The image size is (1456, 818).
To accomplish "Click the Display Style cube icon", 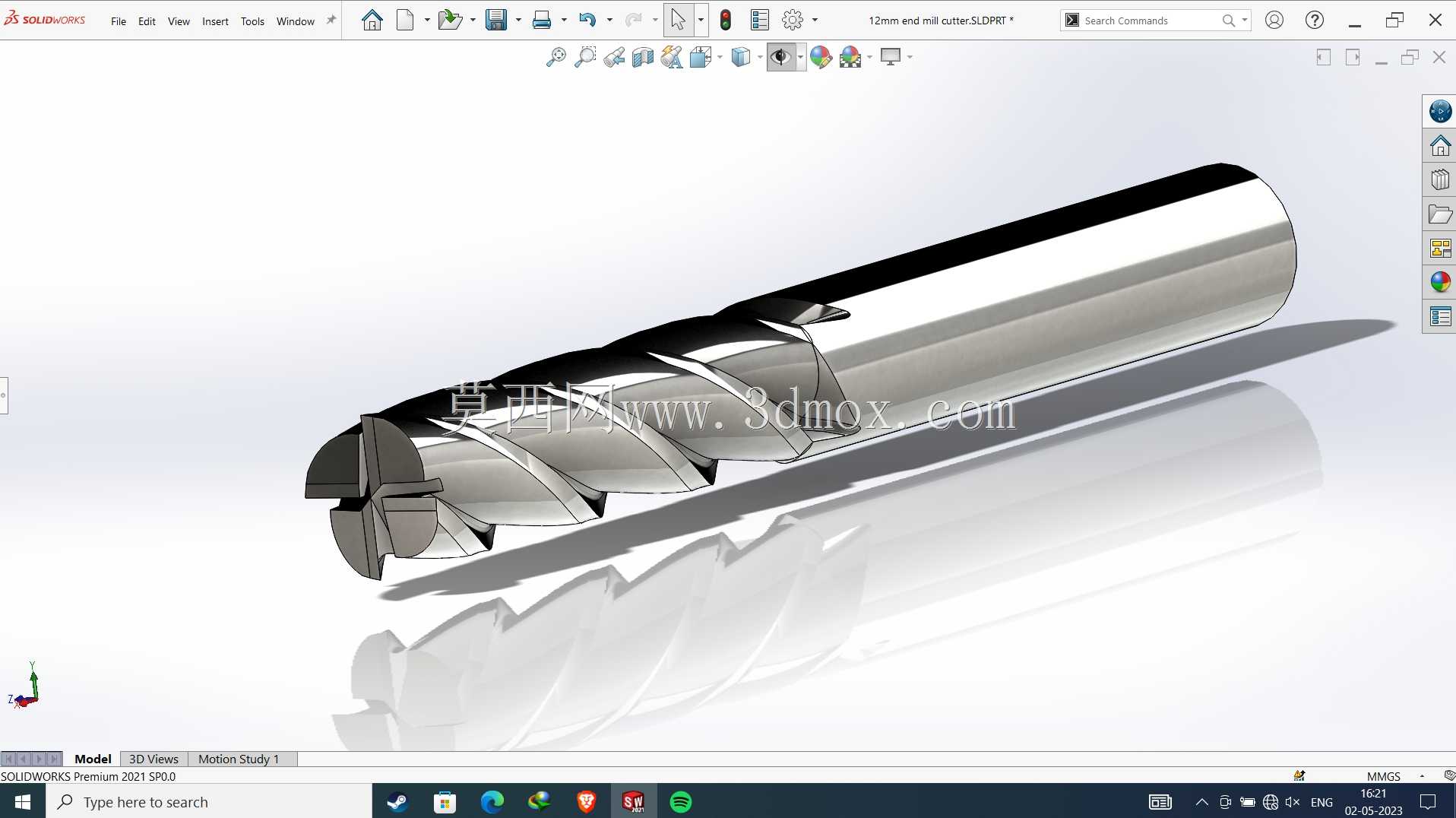I will click(741, 57).
